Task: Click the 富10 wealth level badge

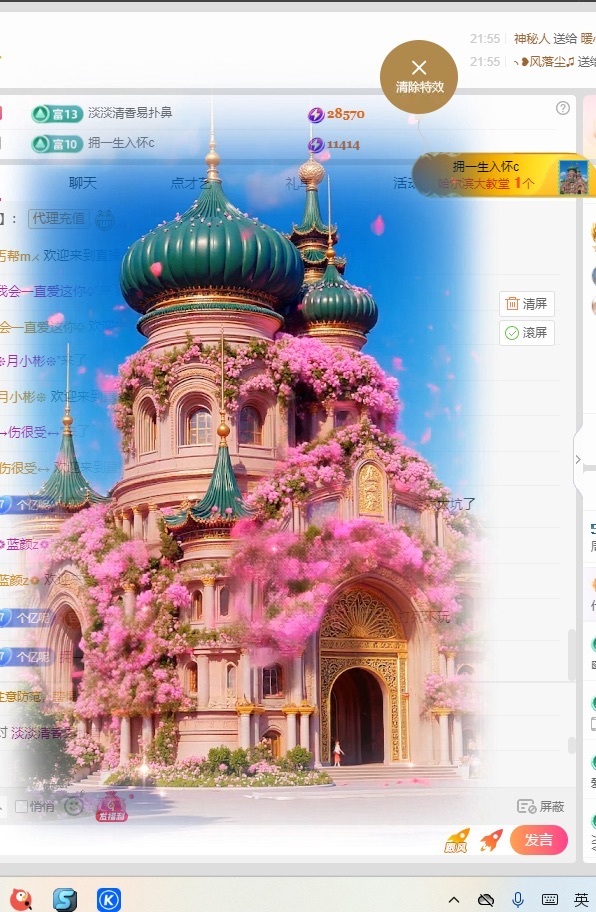Action: pos(57,144)
